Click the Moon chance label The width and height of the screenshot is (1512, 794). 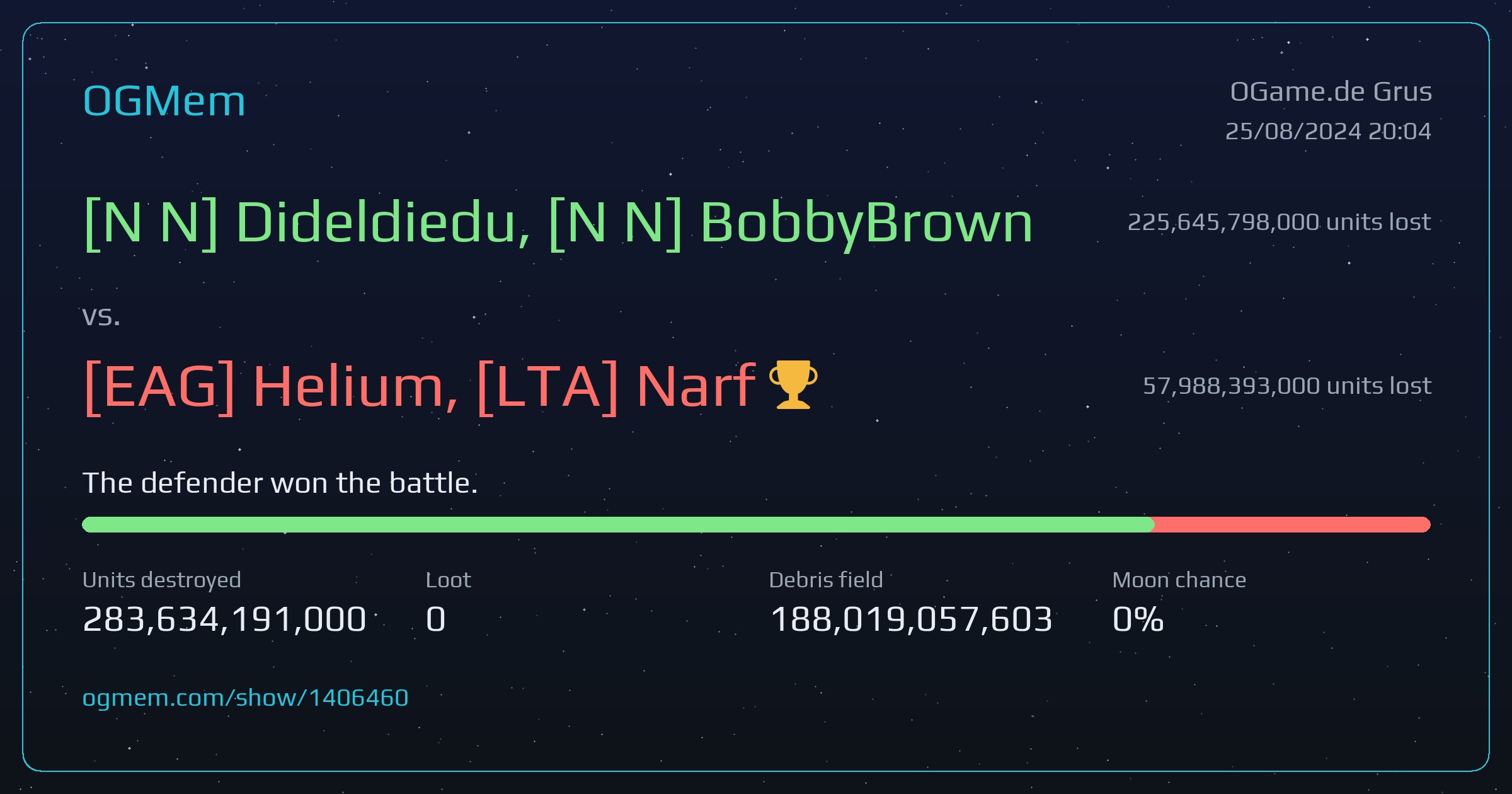1179,580
